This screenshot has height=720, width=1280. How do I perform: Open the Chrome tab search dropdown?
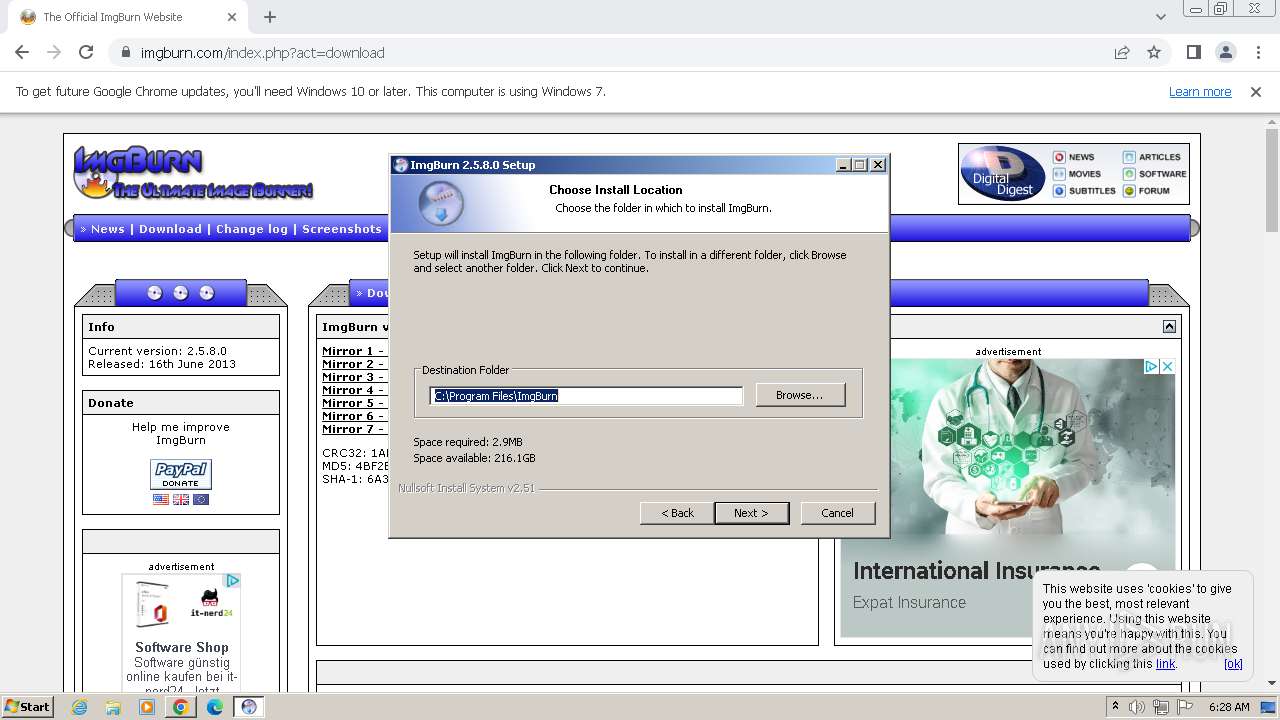point(1161,17)
